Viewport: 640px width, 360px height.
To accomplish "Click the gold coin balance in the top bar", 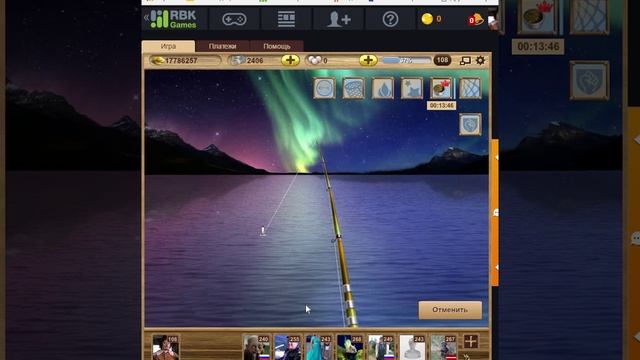I will pos(431,19).
